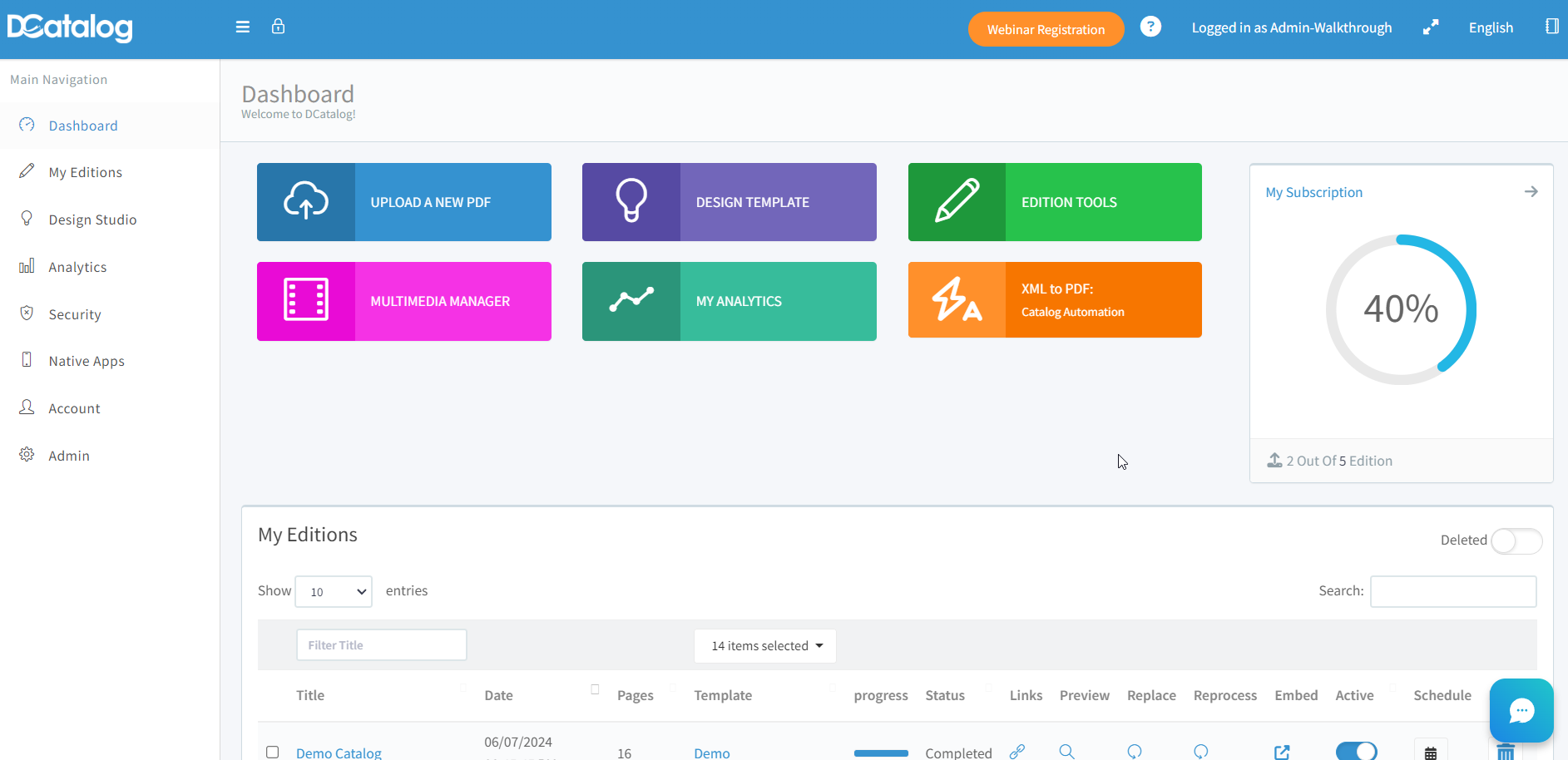Click the Dashboard gauge icon in sidebar
The width and height of the screenshot is (1568, 760).
click(27, 125)
